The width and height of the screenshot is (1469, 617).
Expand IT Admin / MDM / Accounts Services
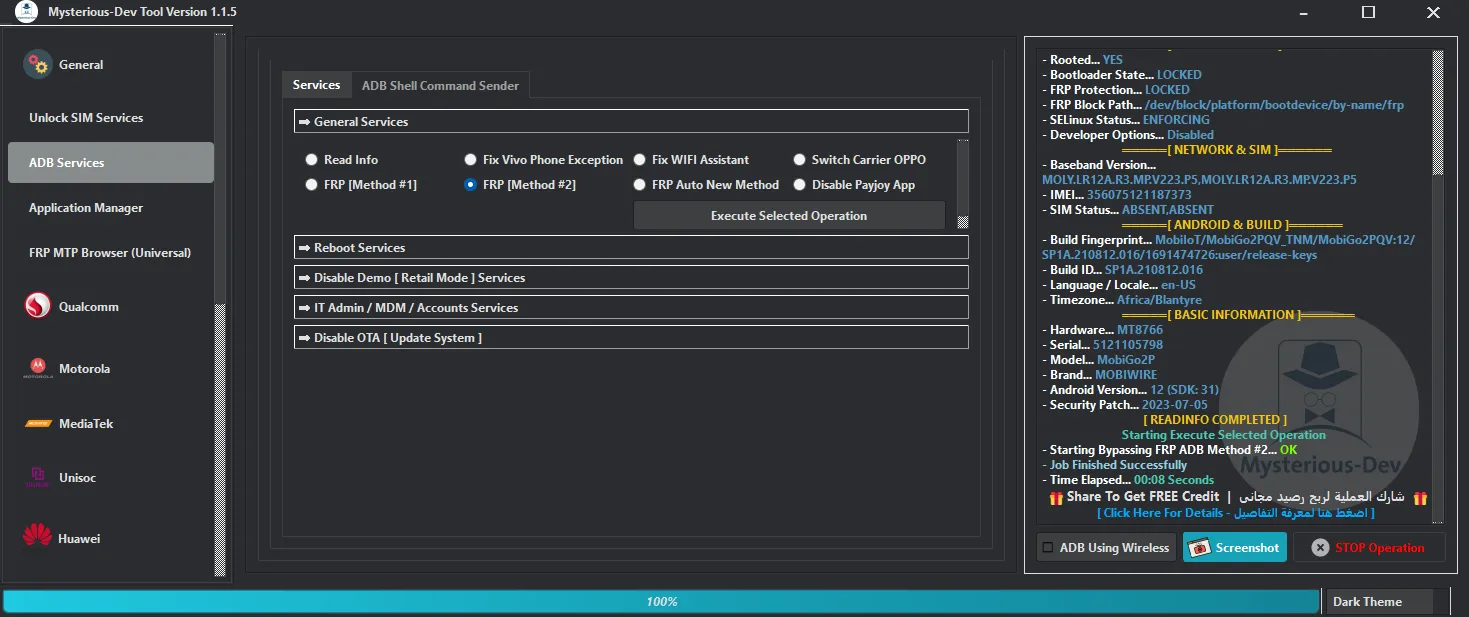coord(631,308)
